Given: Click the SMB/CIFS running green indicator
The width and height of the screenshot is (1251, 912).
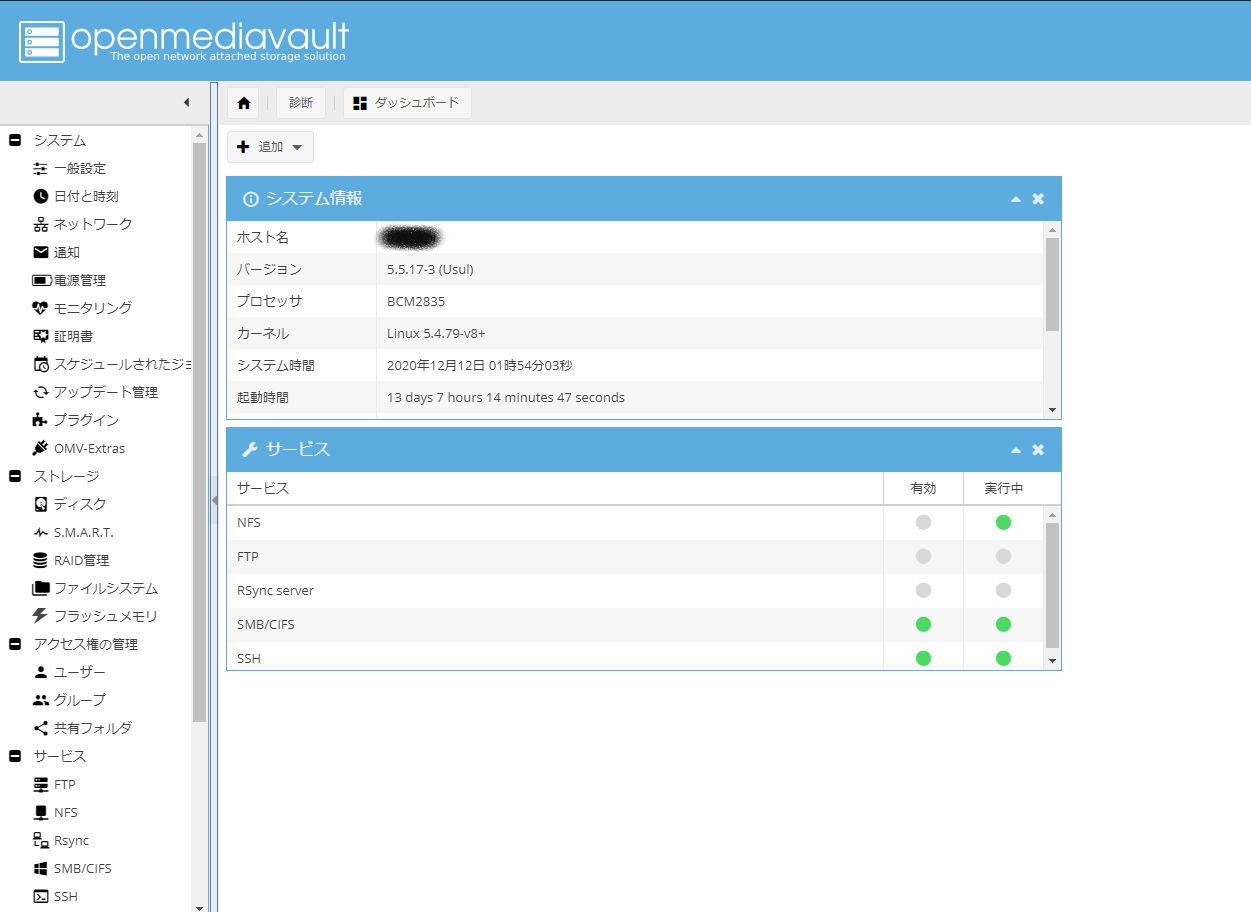Looking at the screenshot, I should click(1003, 624).
